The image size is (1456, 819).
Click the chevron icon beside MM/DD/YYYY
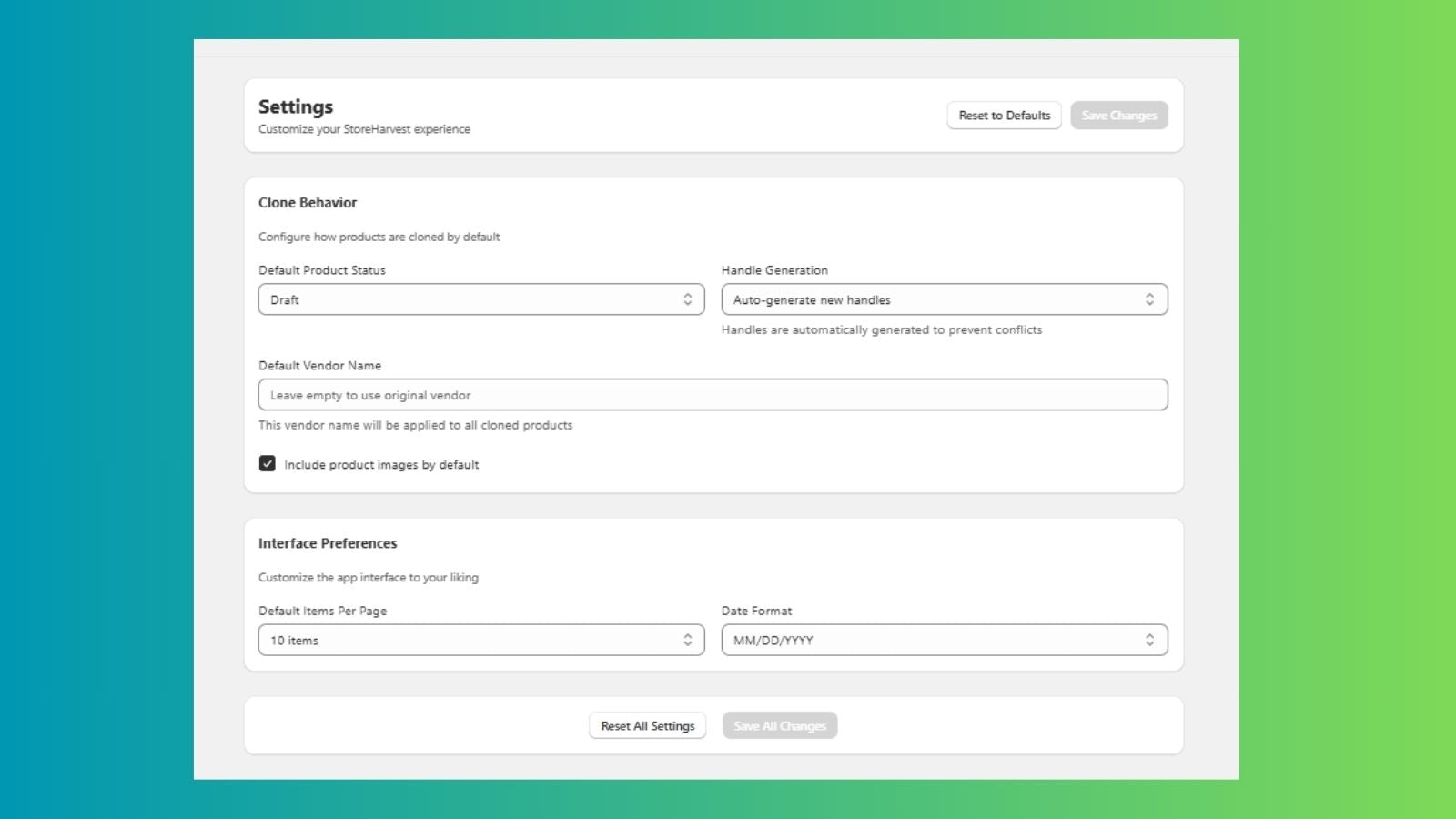tap(1152, 640)
